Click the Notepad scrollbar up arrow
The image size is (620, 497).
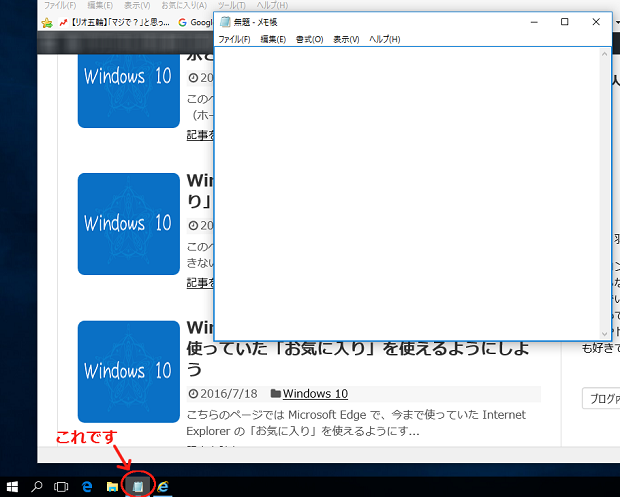[604, 54]
